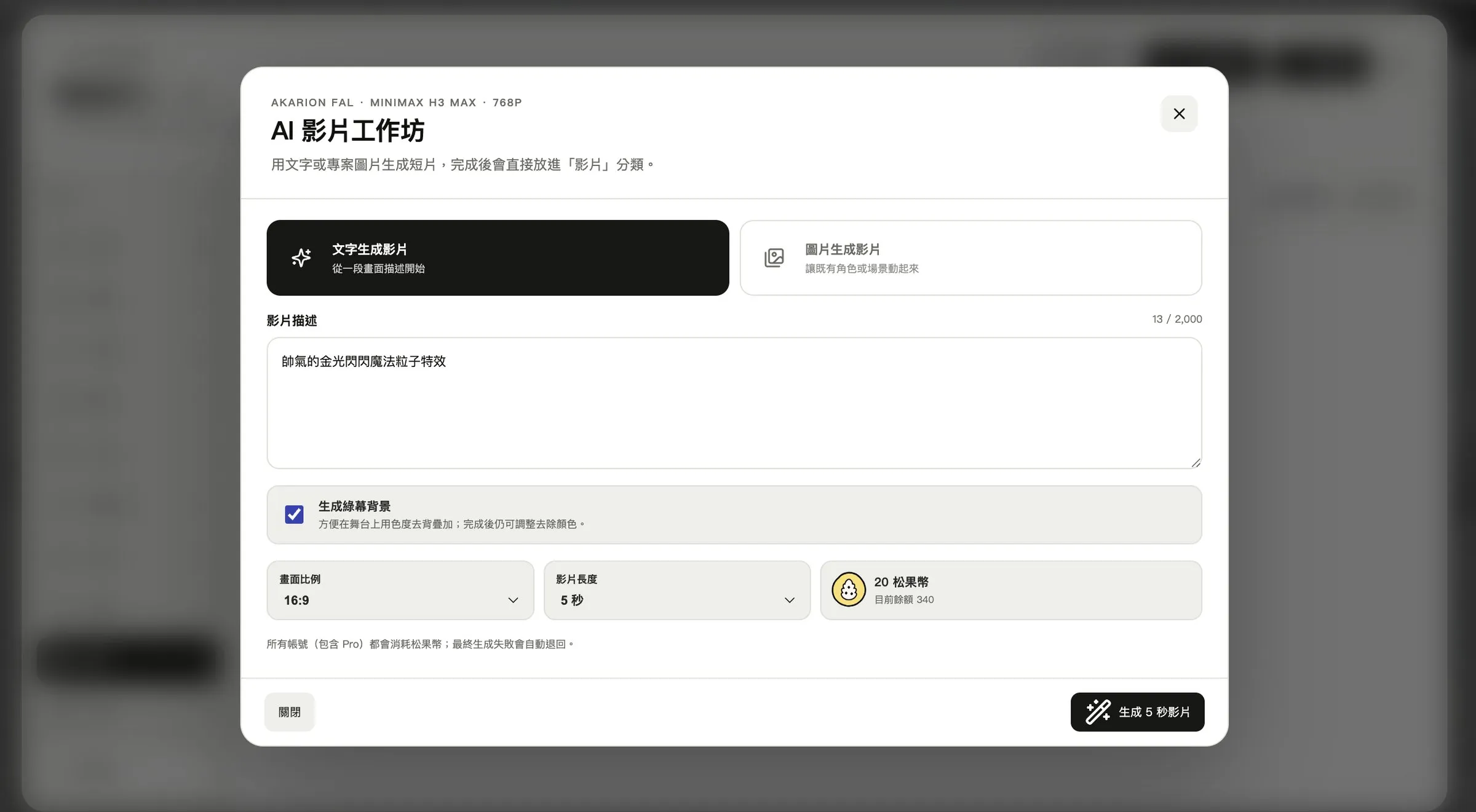This screenshot has height=812, width=1476.
Task: Click the 13 / 2,000 character counter
Action: (x=1177, y=319)
